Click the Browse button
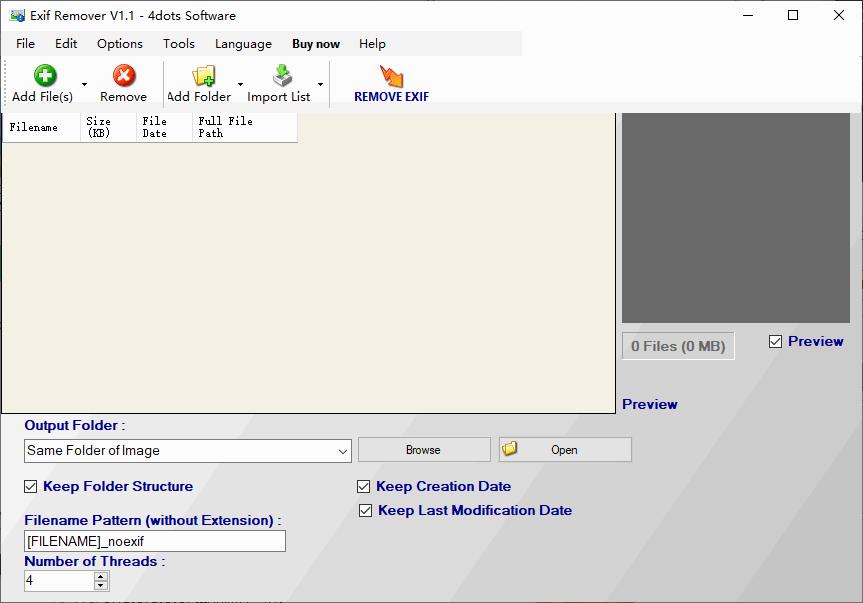This screenshot has height=603, width=863. (x=424, y=449)
